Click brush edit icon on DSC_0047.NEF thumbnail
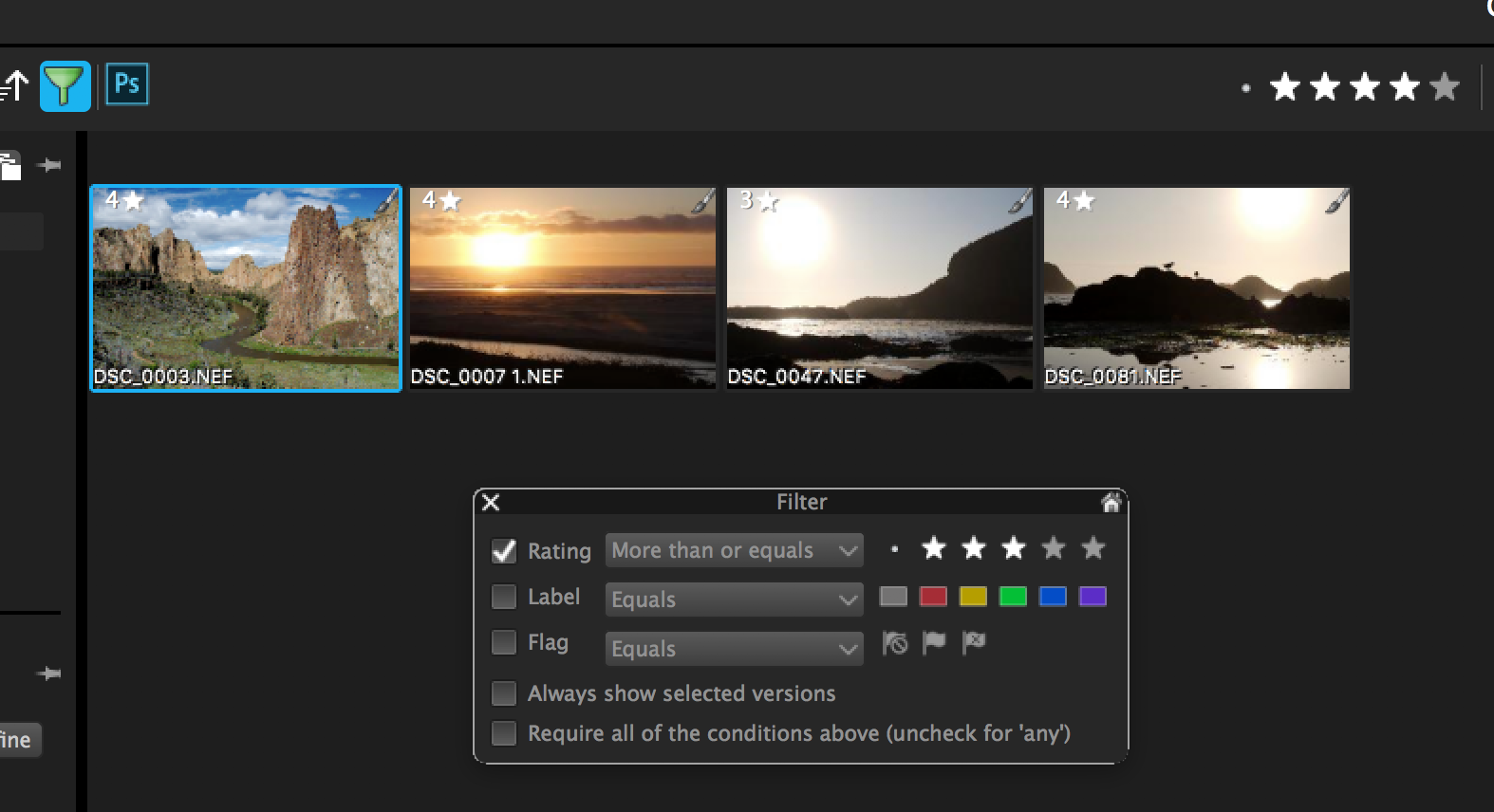 [1018, 201]
